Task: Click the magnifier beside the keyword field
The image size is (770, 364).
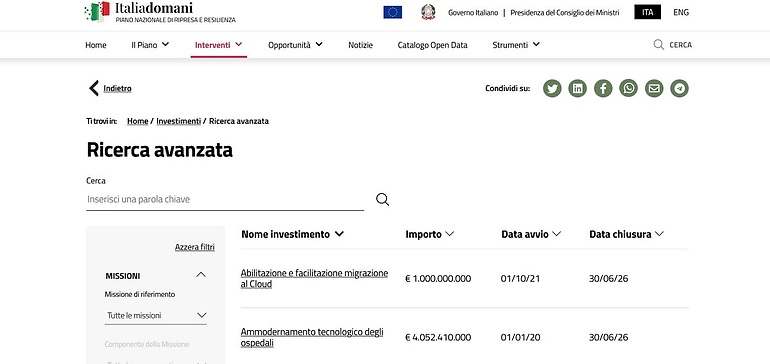Action: click(383, 199)
